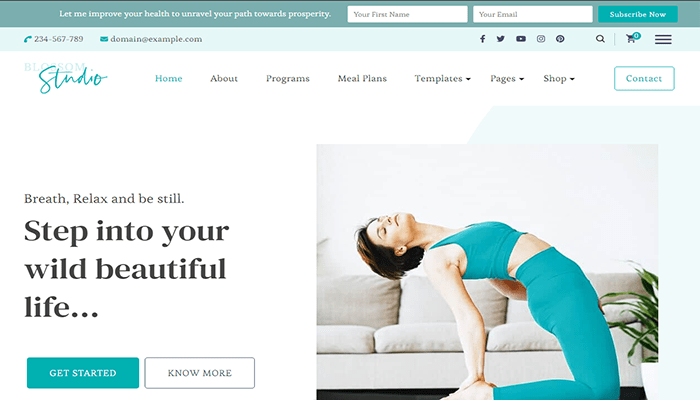Click the search magnifier icon
Image resolution: width=700 pixels, height=400 pixels.
[x=600, y=39]
